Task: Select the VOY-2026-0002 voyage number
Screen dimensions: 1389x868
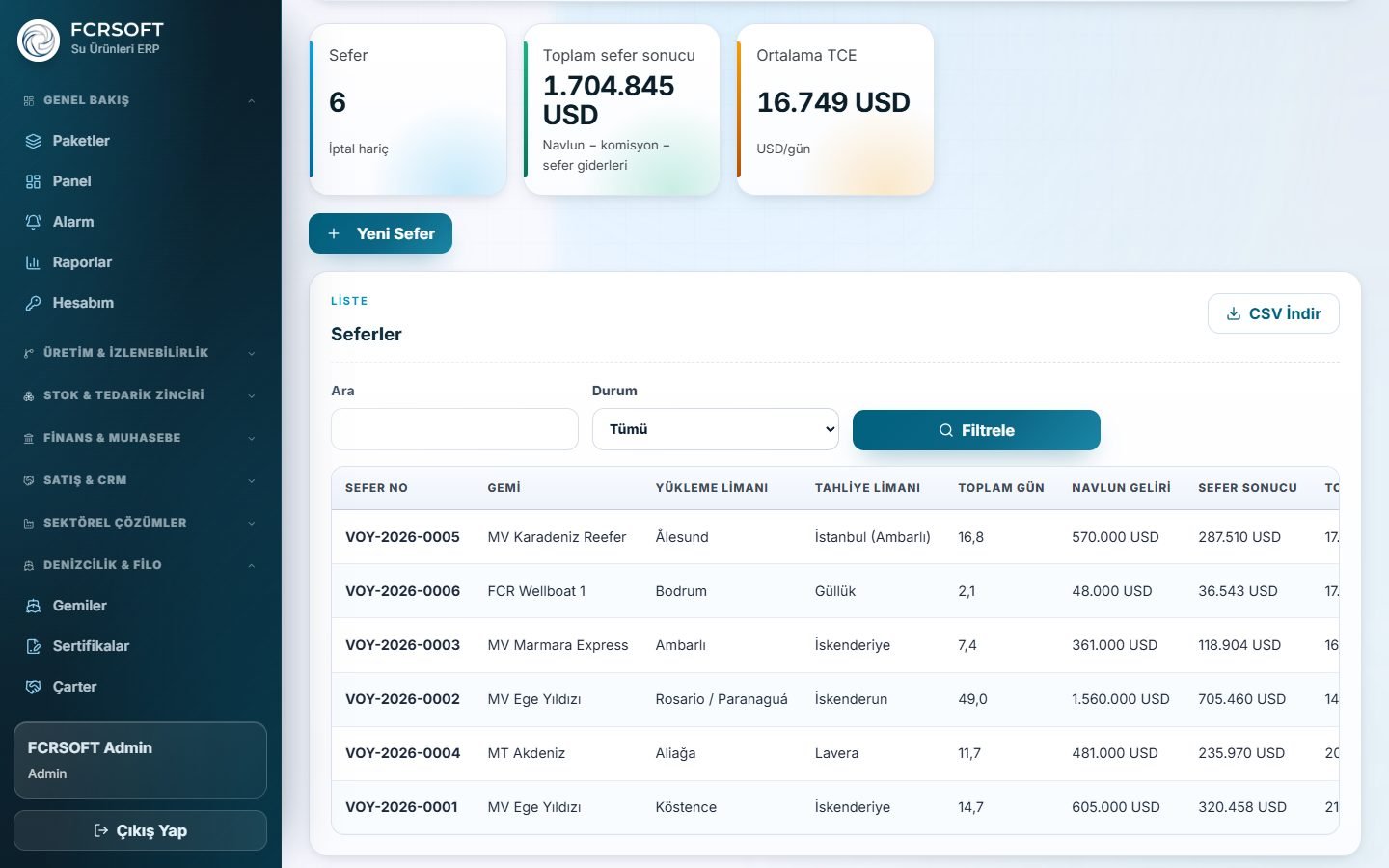Action: 402,699
